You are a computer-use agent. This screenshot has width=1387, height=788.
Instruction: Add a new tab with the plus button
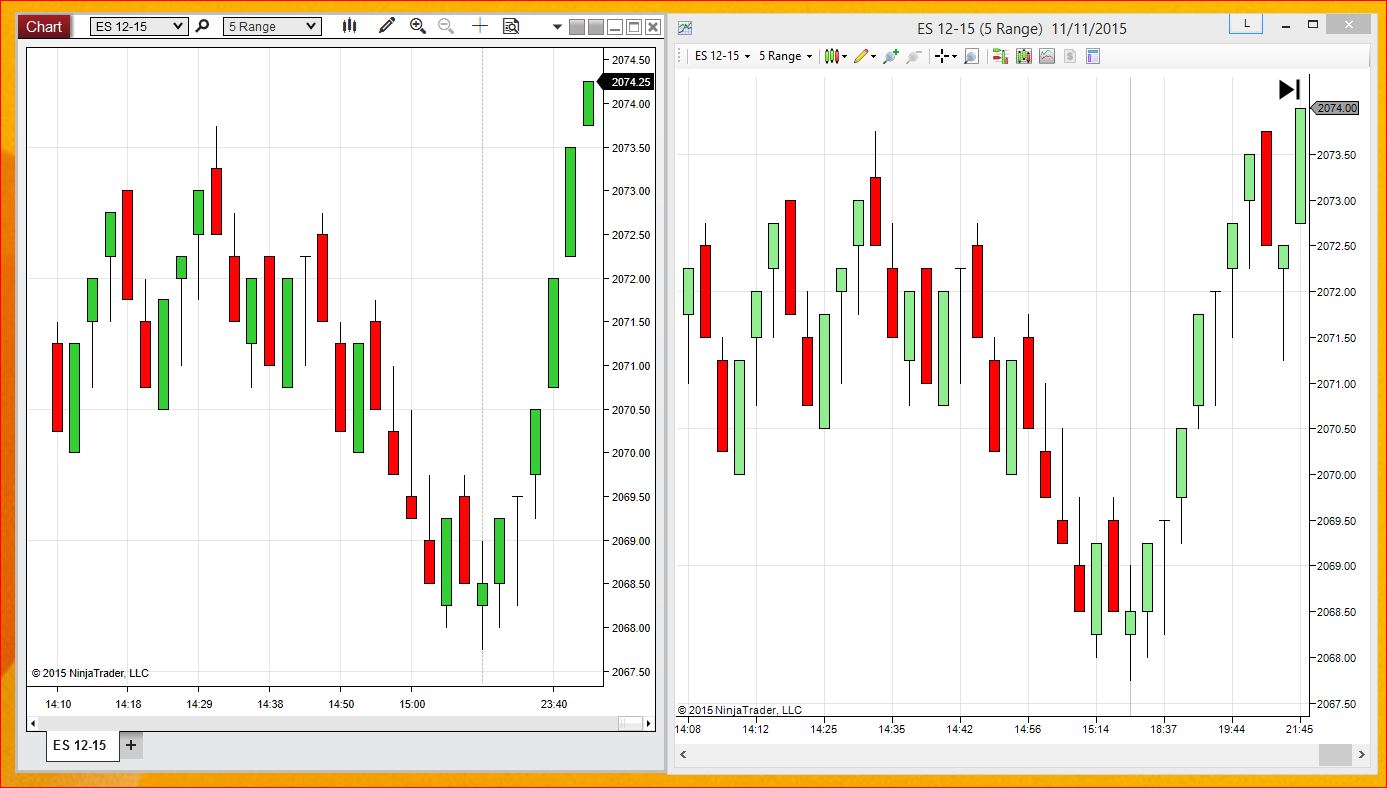131,745
